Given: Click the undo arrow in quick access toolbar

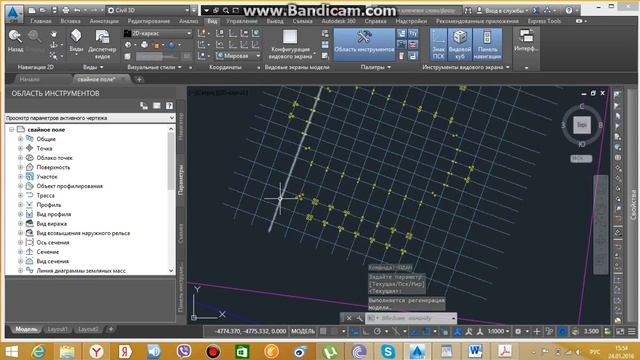Looking at the screenshot, I should coord(78,10).
